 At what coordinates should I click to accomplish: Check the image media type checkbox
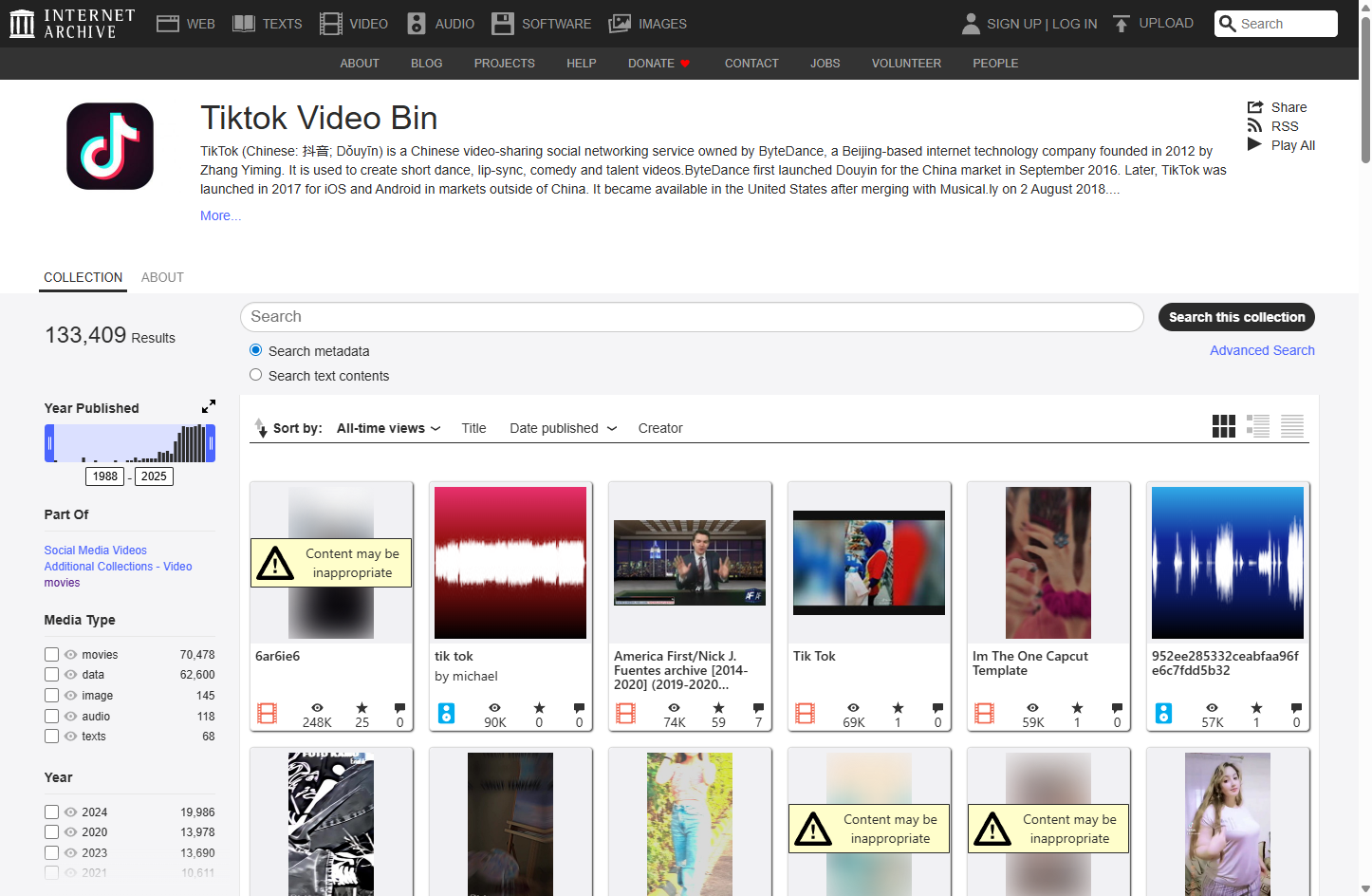[52, 696]
